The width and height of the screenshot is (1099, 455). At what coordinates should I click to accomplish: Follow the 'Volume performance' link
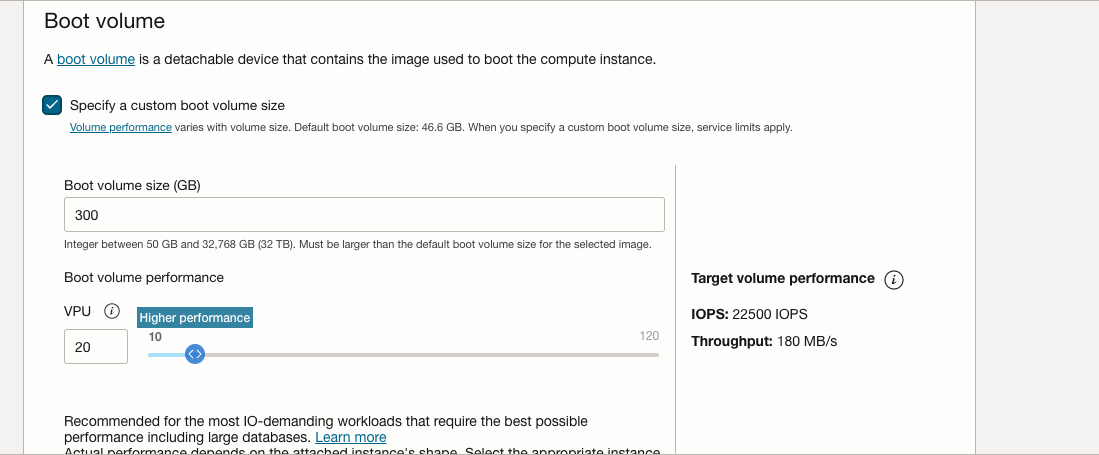pyautogui.click(x=121, y=128)
